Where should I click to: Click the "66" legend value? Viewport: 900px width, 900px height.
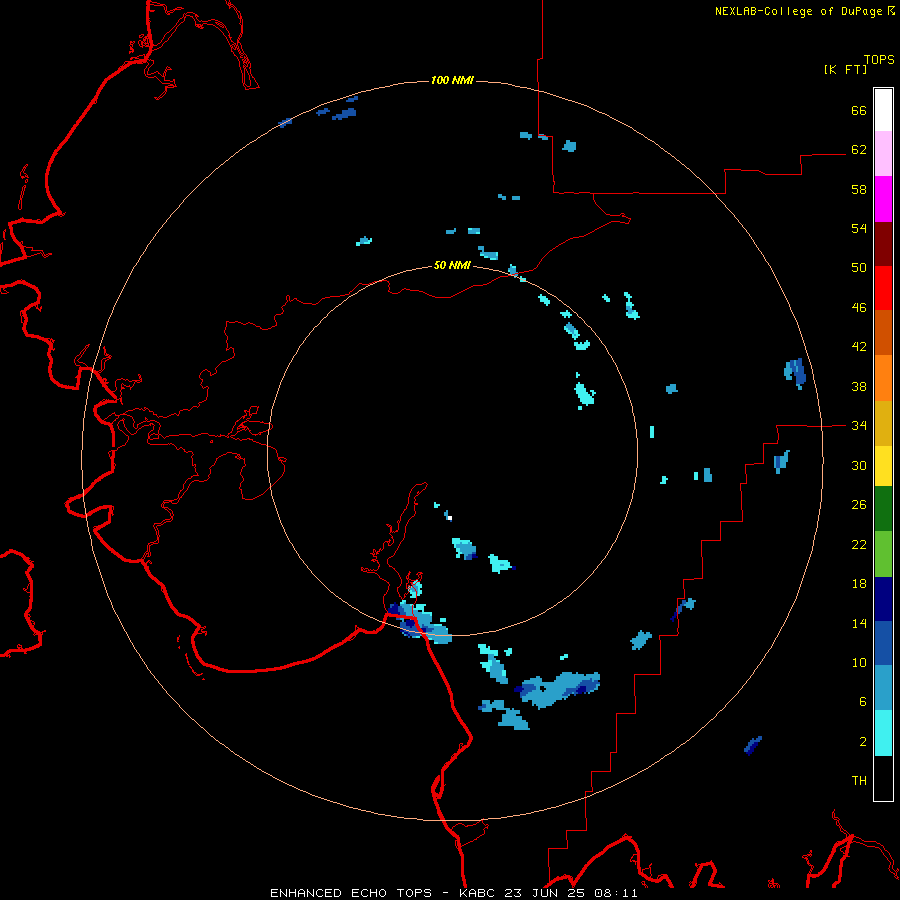(859, 110)
